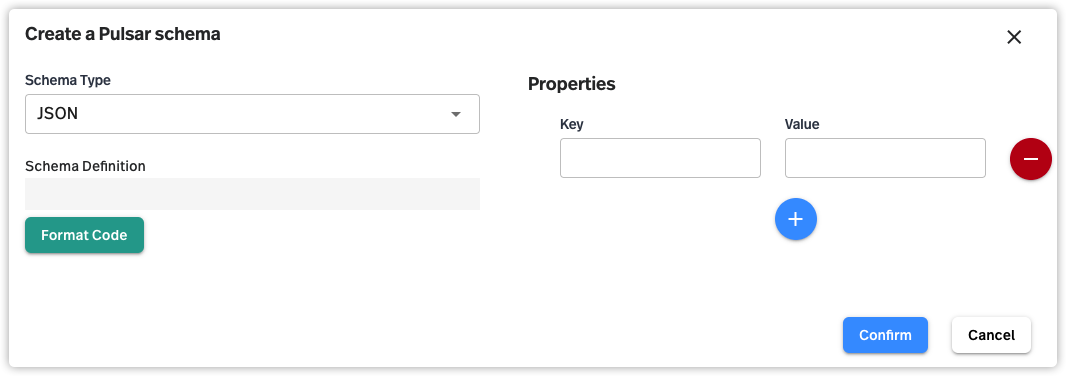Click the Value column label

[x=802, y=124]
